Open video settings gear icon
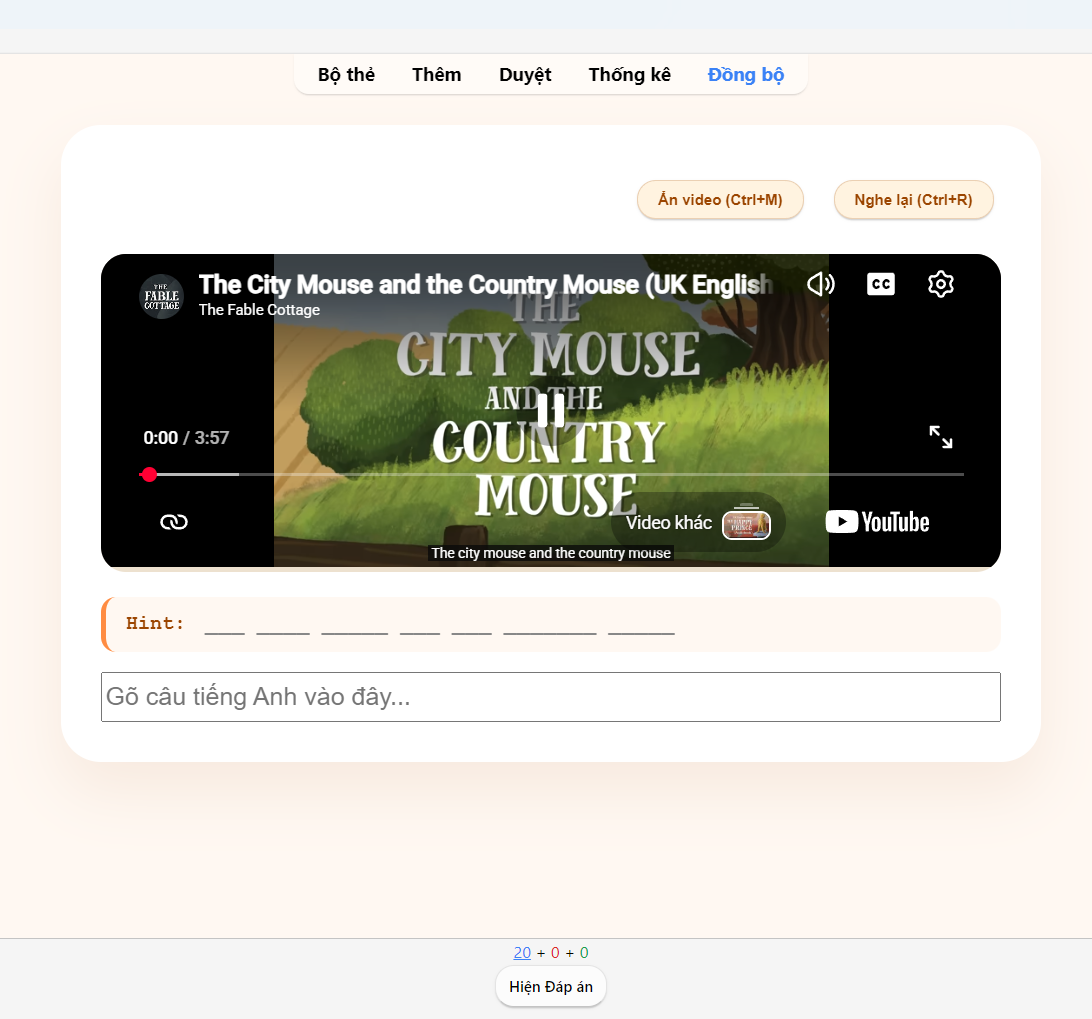This screenshot has height=1019, width=1092. 941,284
